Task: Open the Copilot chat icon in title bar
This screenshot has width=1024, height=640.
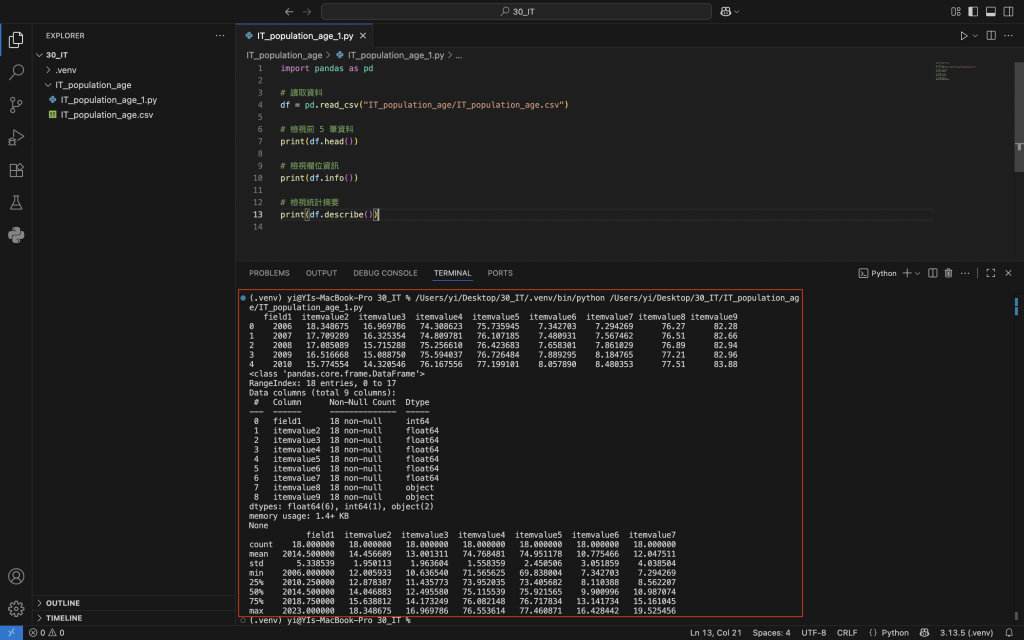Action: click(725, 12)
